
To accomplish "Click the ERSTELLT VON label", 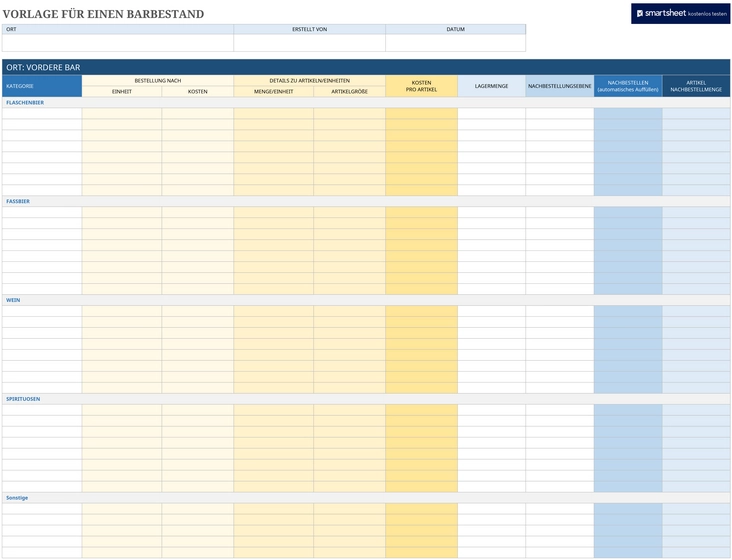I will tap(310, 29).
